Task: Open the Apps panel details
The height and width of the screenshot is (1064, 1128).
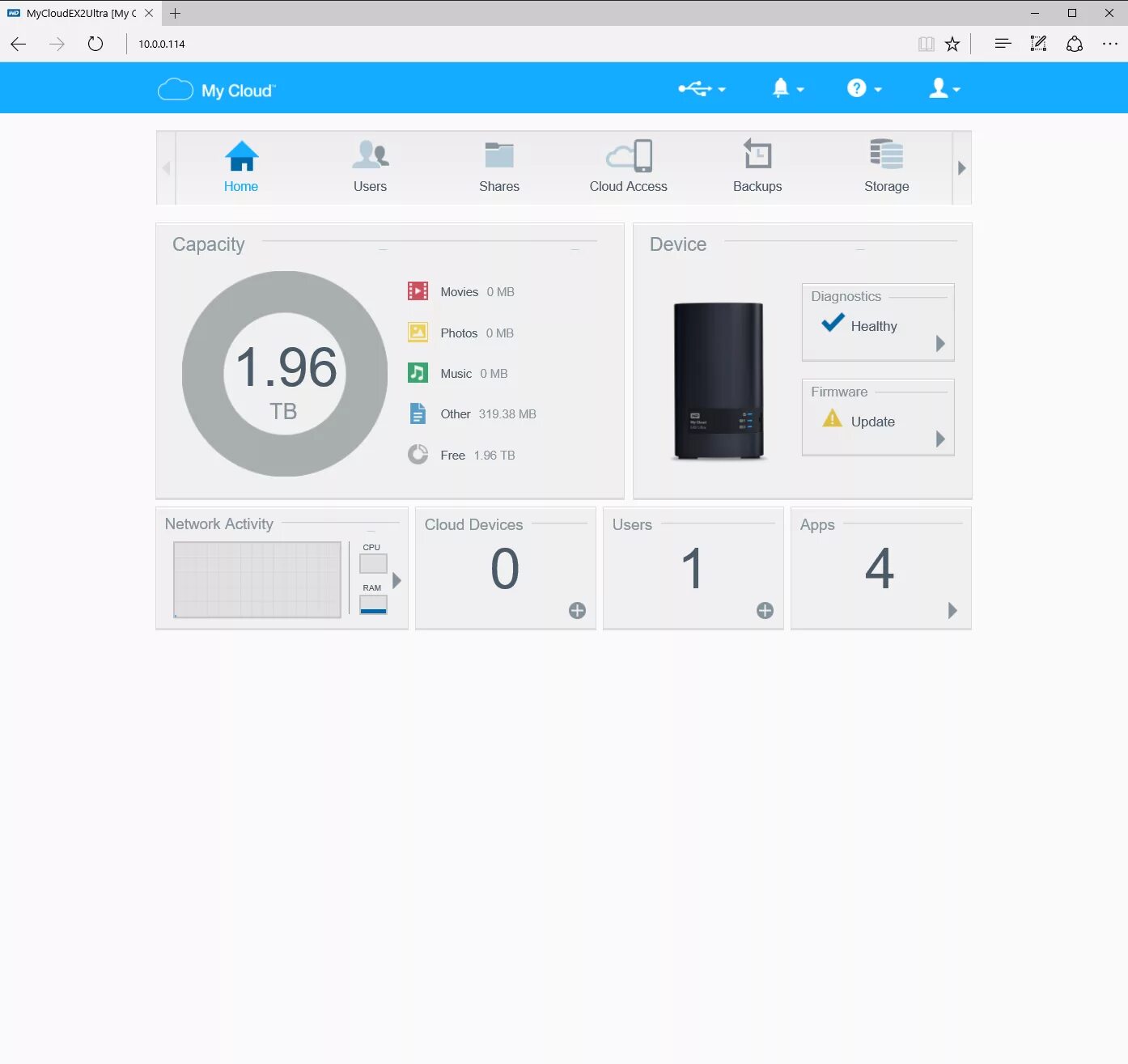Action: point(952,611)
